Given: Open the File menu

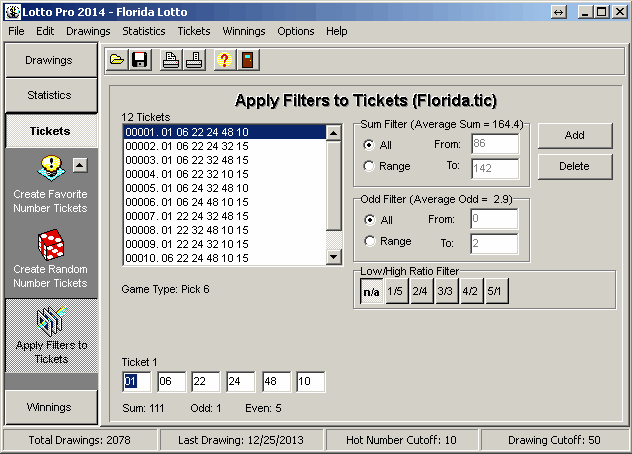Looking at the screenshot, I should [x=16, y=31].
